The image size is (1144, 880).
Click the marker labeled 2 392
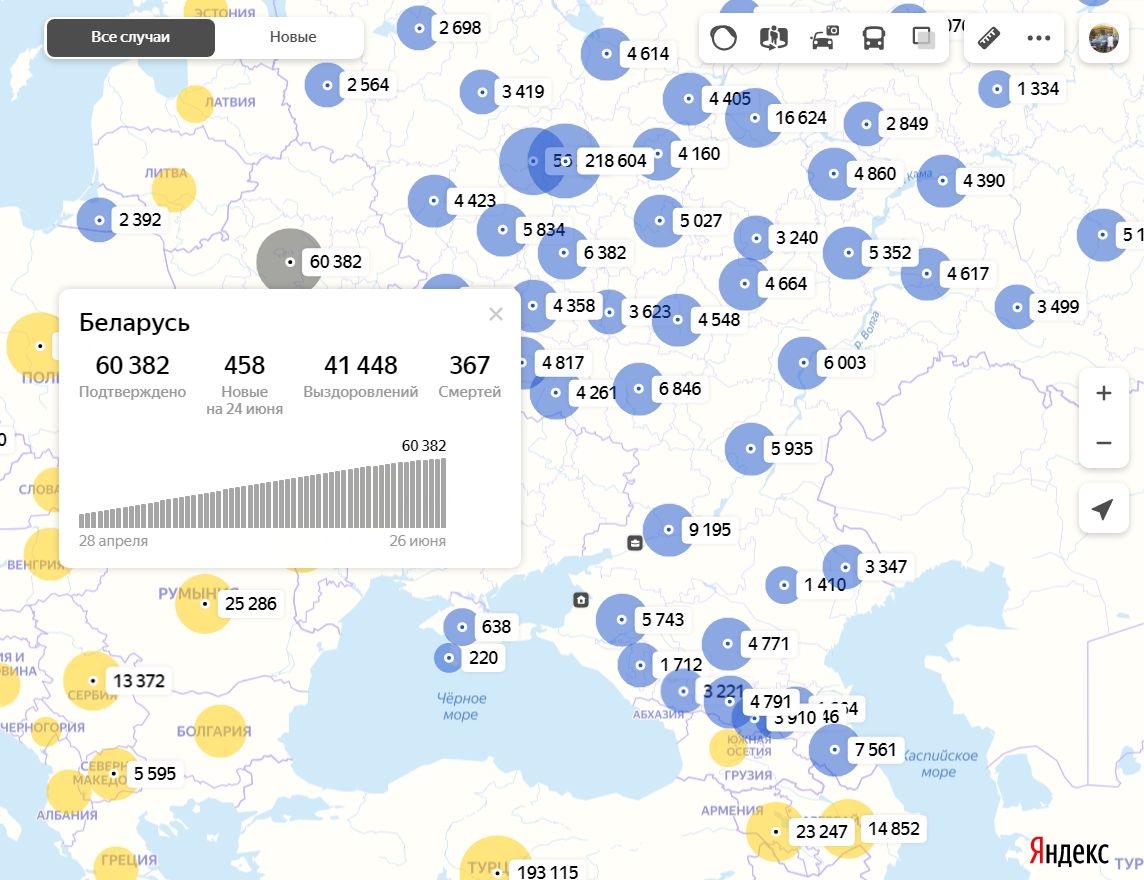pyautogui.click(x=98, y=220)
